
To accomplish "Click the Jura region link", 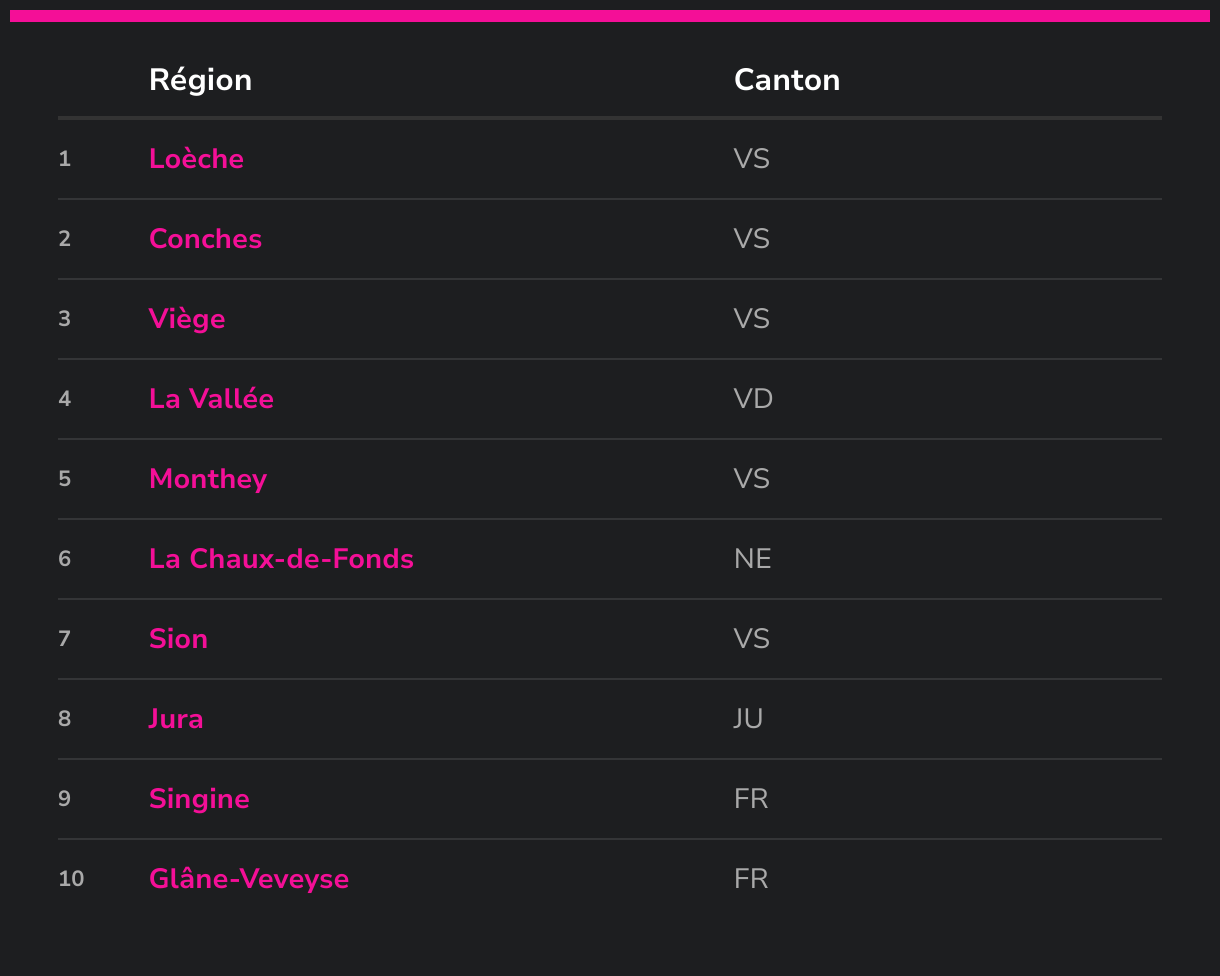I will point(176,719).
